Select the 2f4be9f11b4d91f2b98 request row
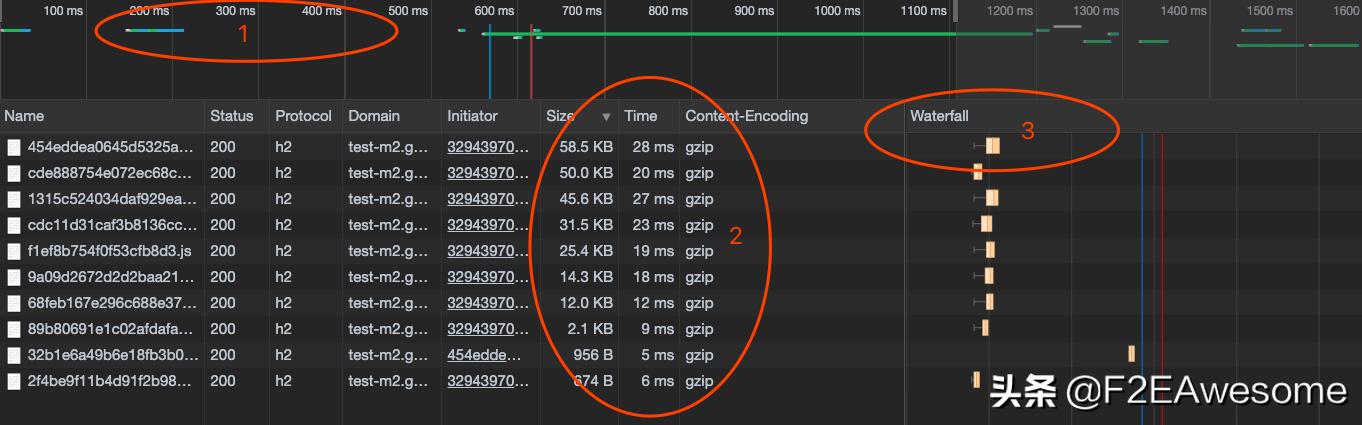Image resolution: width=1362 pixels, height=425 pixels. [x=112, y=381]
